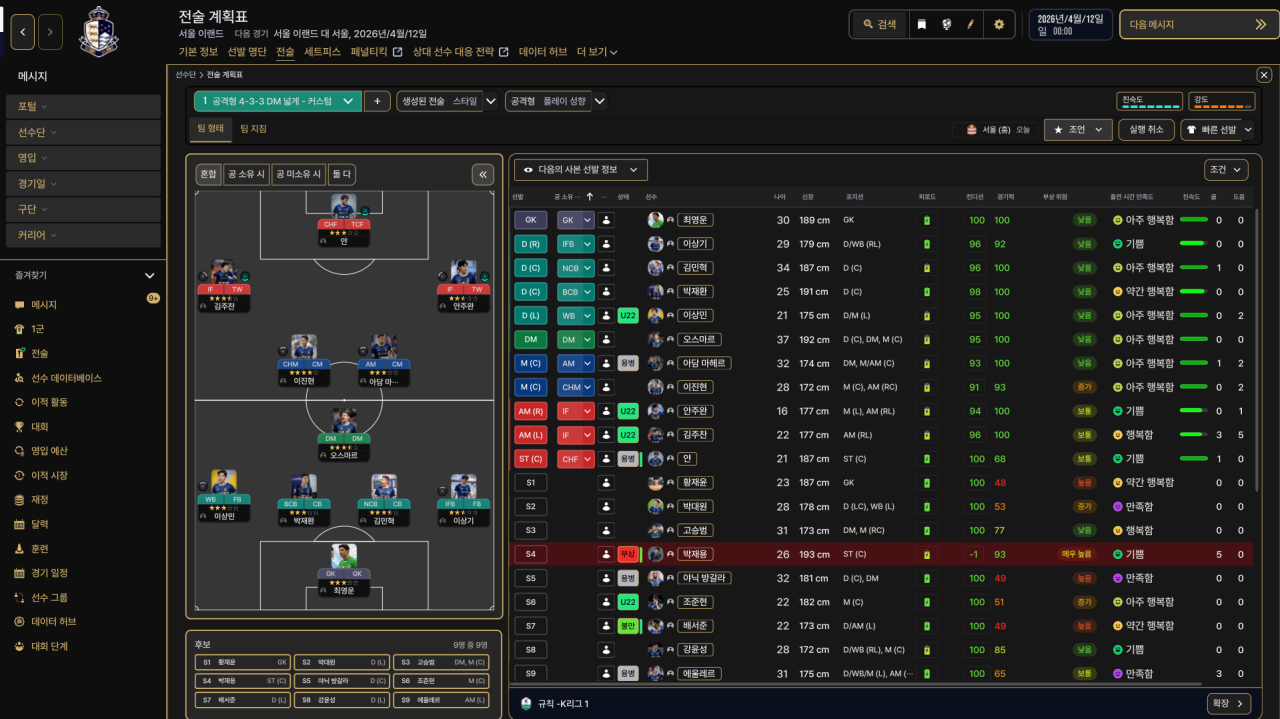Click the 실행 취소 undo button
The height and width of the screenshot is (719, 1280).
click(1146, 130)
